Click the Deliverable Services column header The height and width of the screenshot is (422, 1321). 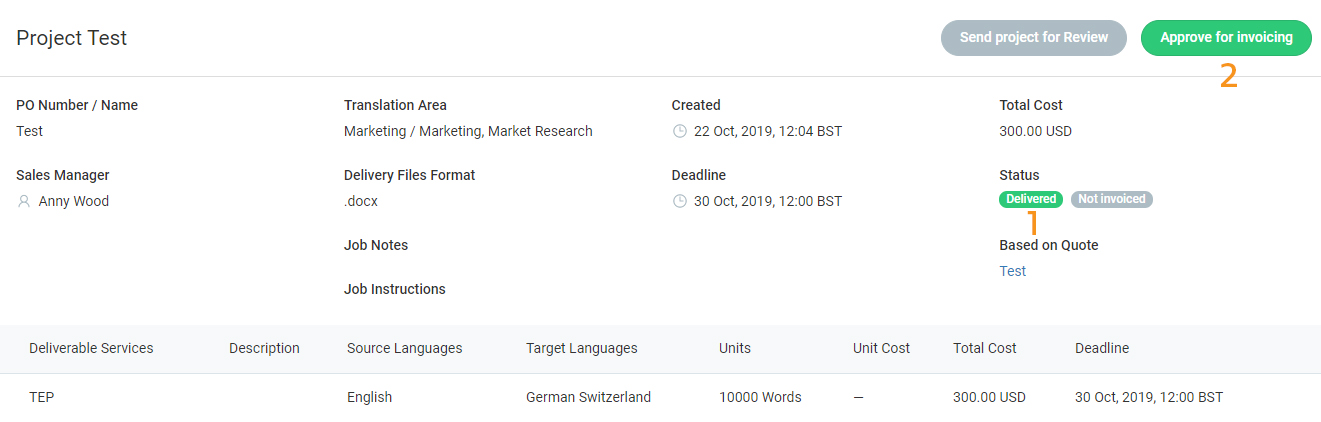(x=91, y=348)
